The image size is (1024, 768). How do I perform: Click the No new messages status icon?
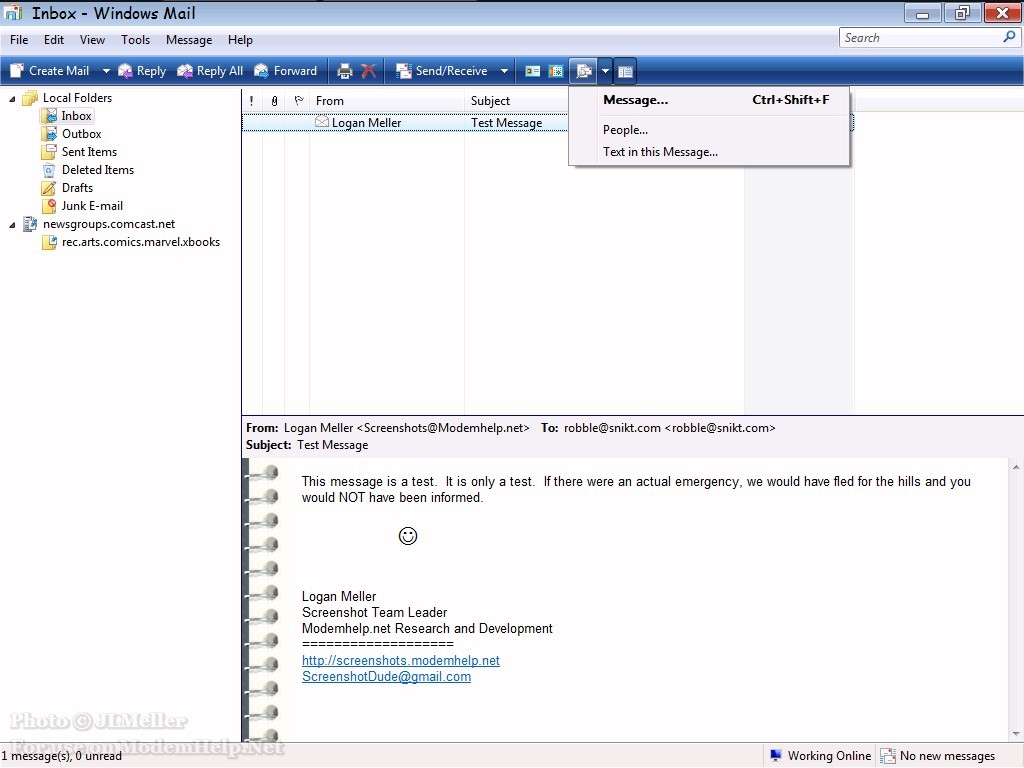point(888,756)
